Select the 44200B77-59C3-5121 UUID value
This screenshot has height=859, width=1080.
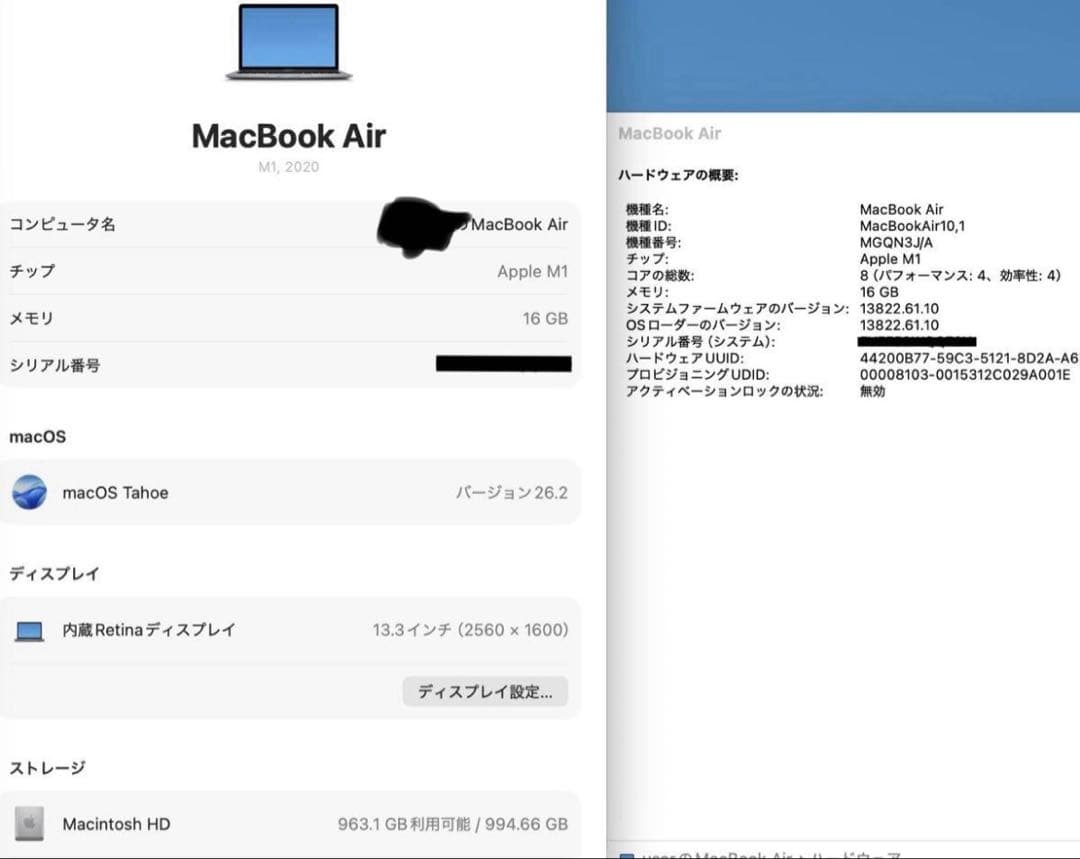[969, 358]
